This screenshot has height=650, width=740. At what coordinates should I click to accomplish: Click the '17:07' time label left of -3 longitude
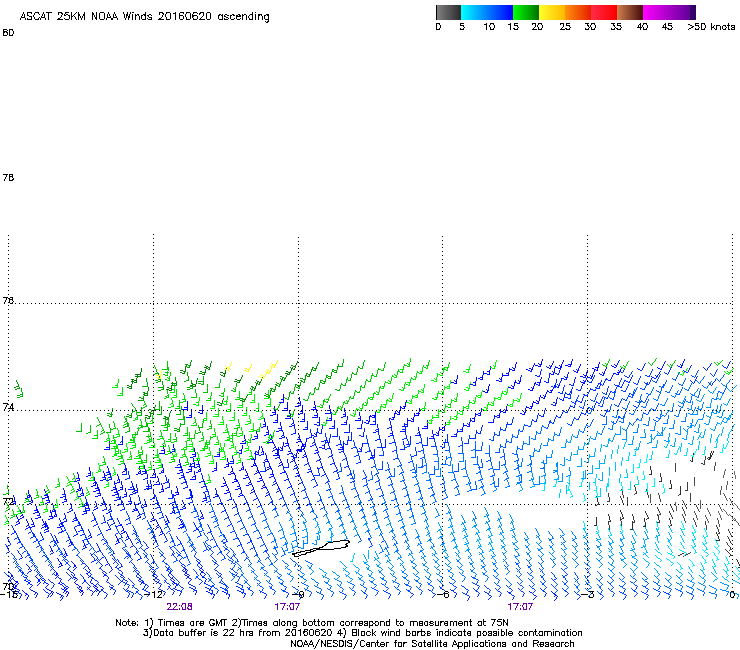click(x=520, y=607)
